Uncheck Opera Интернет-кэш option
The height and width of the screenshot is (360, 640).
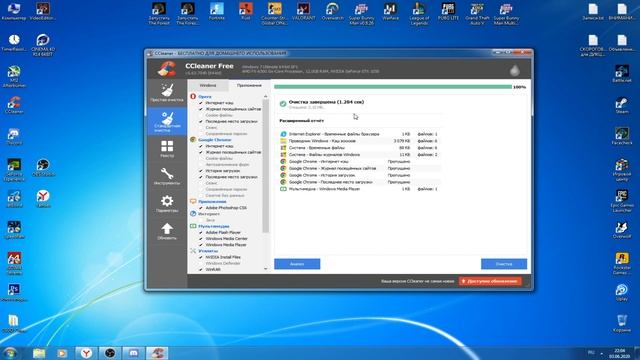tap(201, 103)
